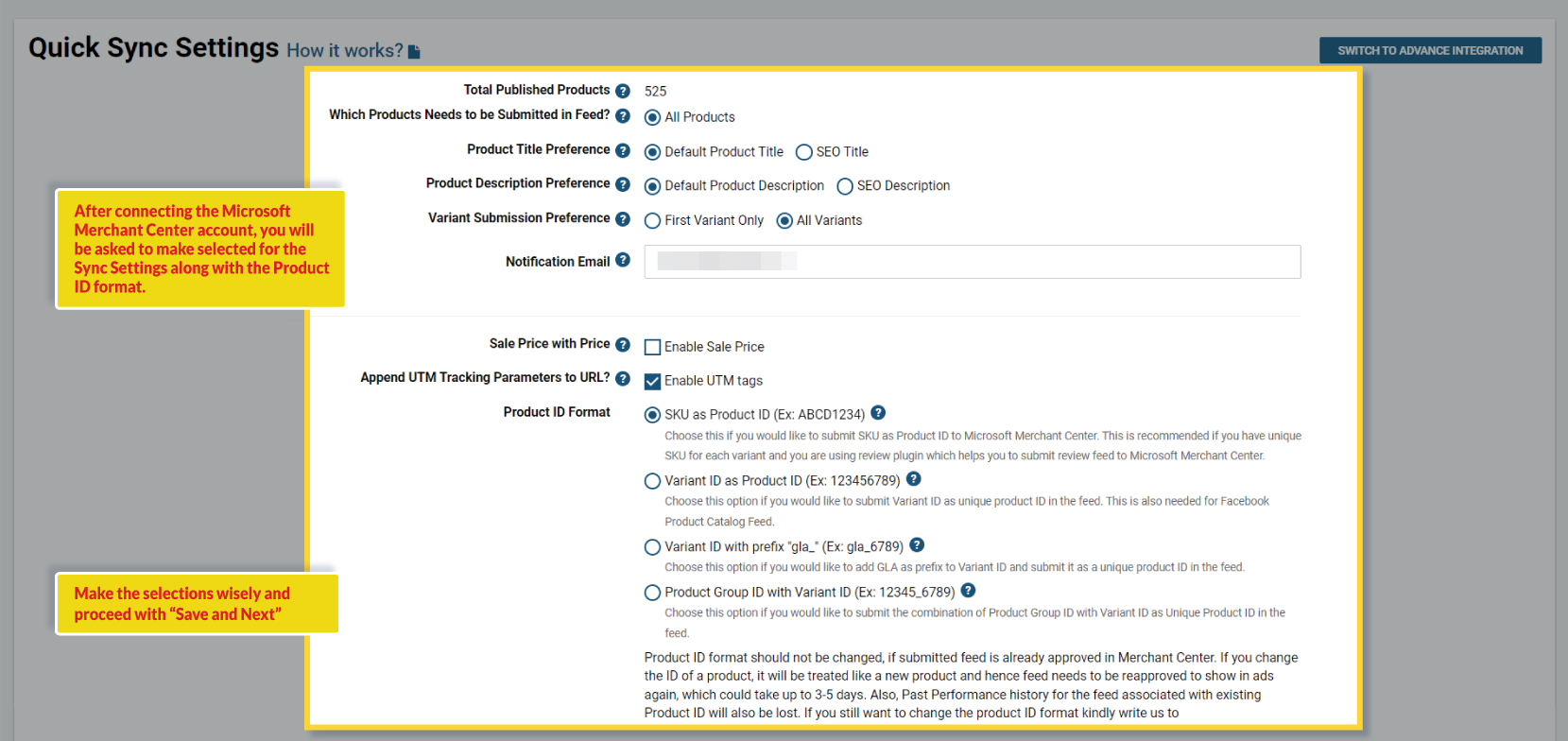Click help icon next to SKU as Product ID
The height and width of the screenshot is (741, 1568).
click(x=878, y=412)
